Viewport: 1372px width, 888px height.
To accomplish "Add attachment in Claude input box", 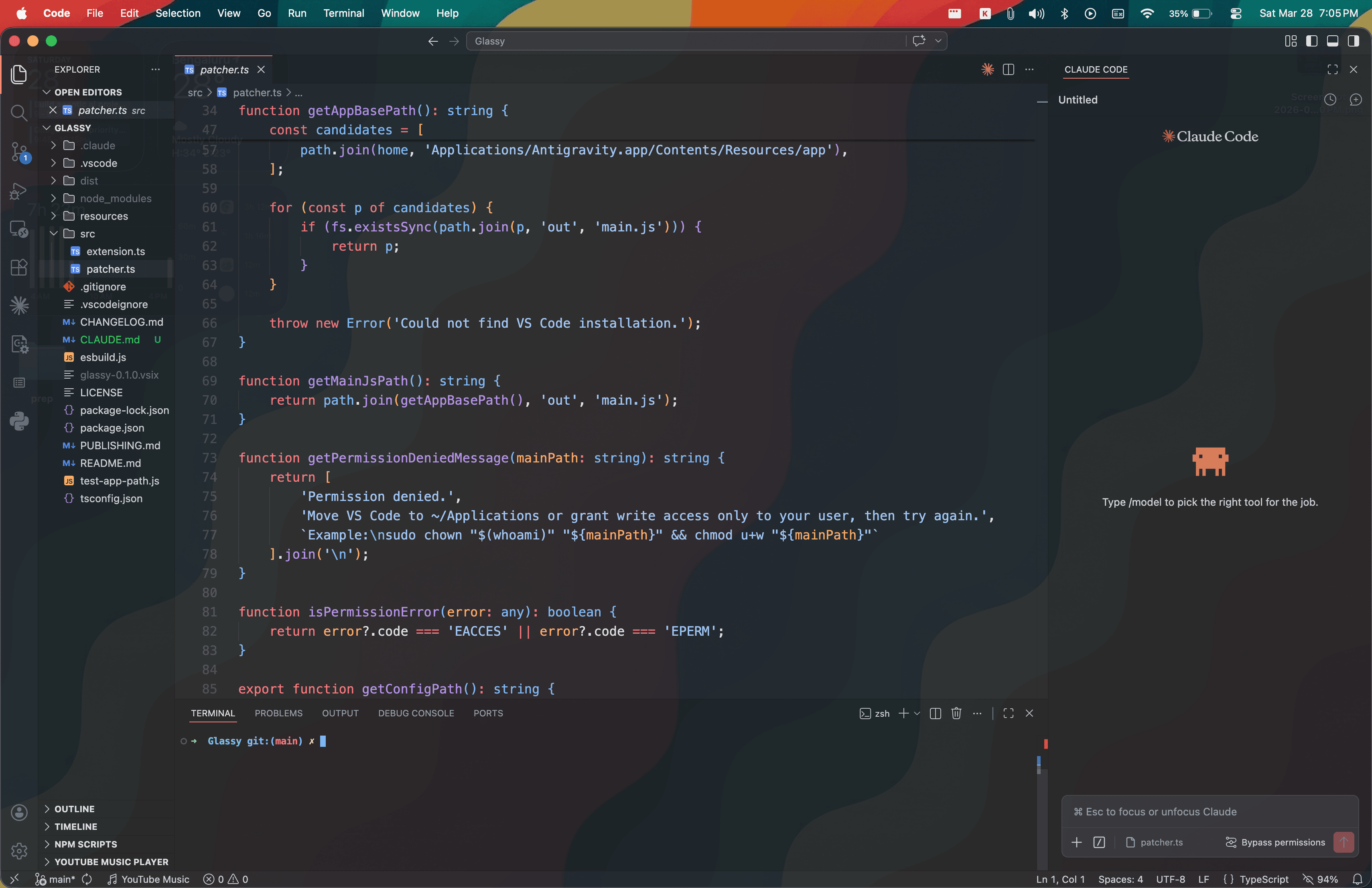I will coord(1076,842).
